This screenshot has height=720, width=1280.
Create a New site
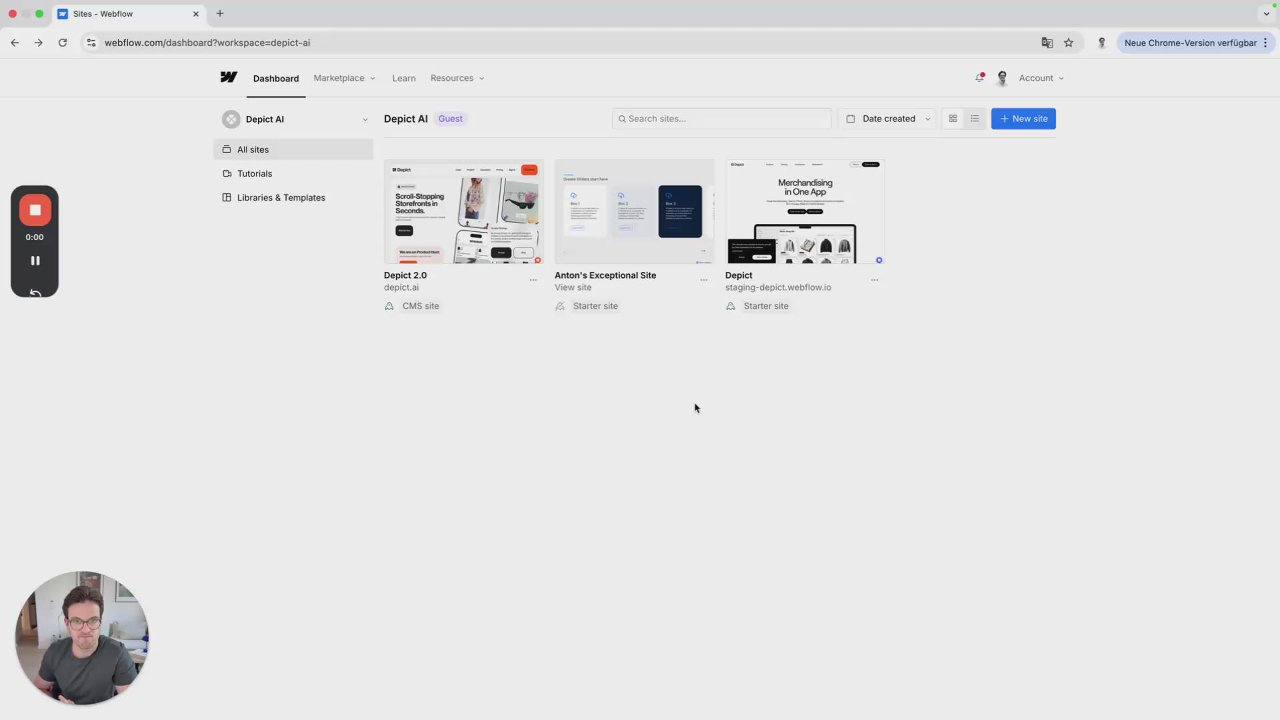pyautogui.click(x=1023, y=118)
